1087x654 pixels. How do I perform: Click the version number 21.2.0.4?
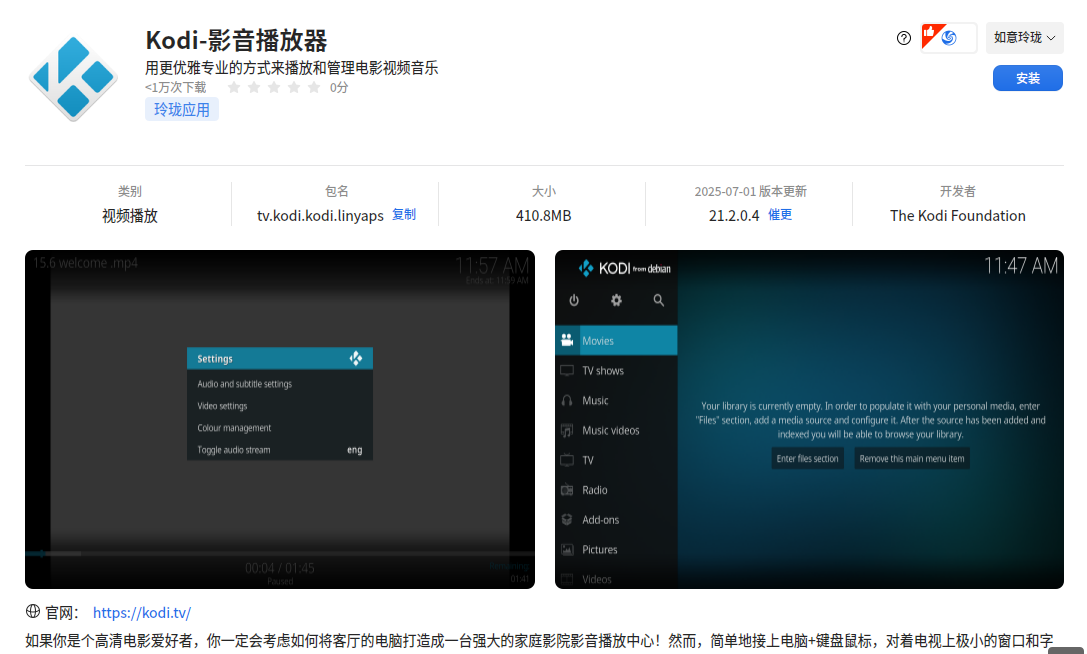click(x=733, y=216)
